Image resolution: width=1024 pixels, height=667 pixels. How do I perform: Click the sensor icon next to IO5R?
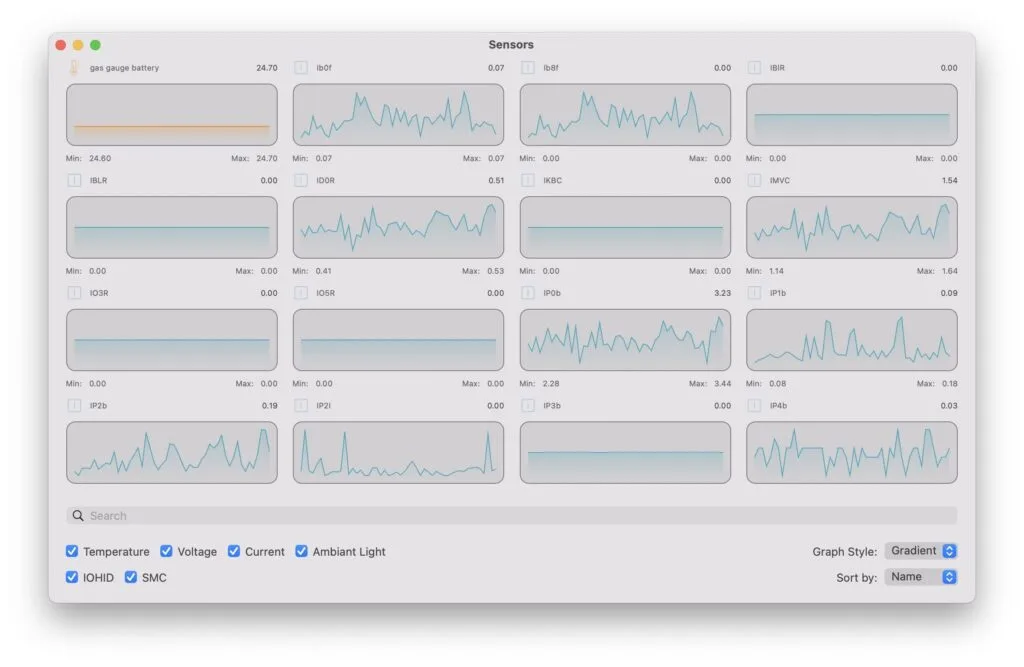(x=300, y=293)
